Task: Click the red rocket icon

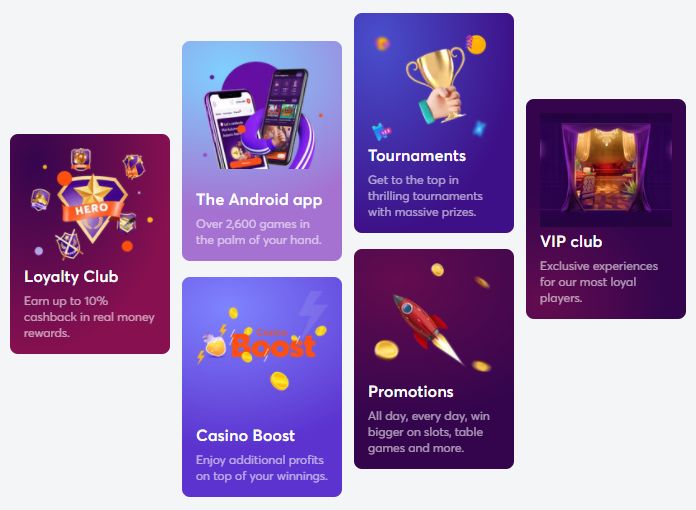Action: [x=427, y=328]
